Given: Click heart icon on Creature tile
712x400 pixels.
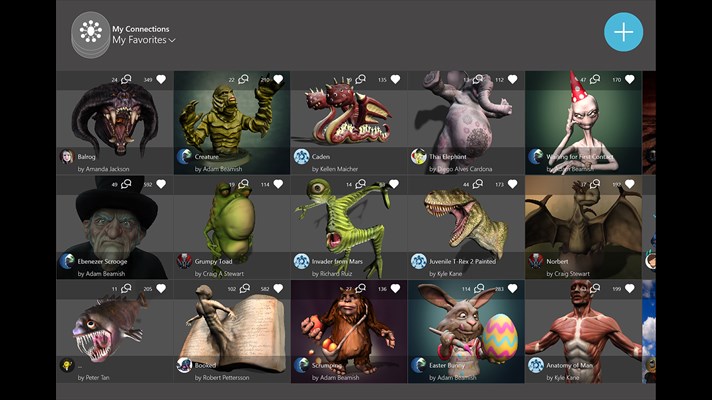Looking at the screenshot, I should click(x=278, y=79).
